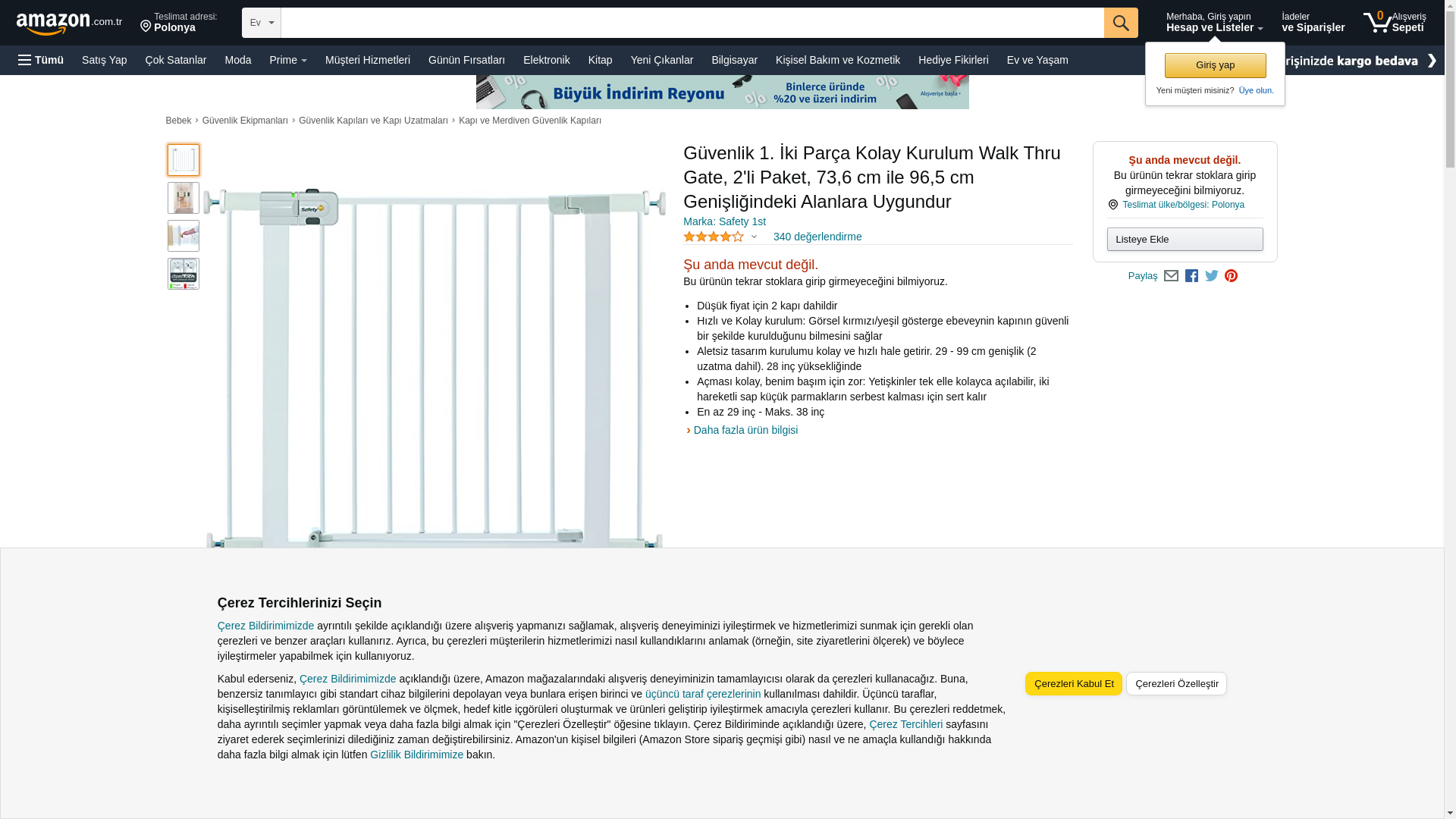The height and width of the screenshot is (819, 1456).
Task: Click the Listeye Ekle button
Action: [1185, 239]
